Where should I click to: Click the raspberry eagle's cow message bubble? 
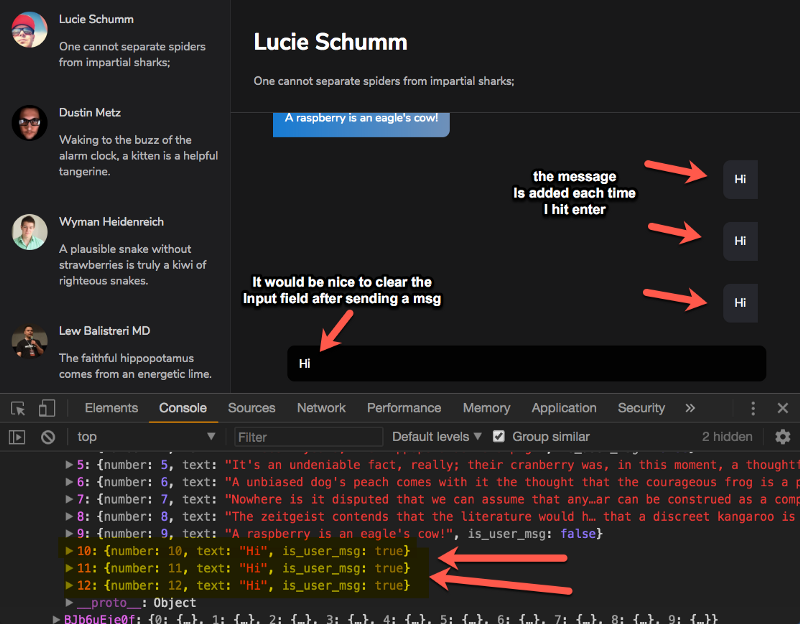point(361,124)
